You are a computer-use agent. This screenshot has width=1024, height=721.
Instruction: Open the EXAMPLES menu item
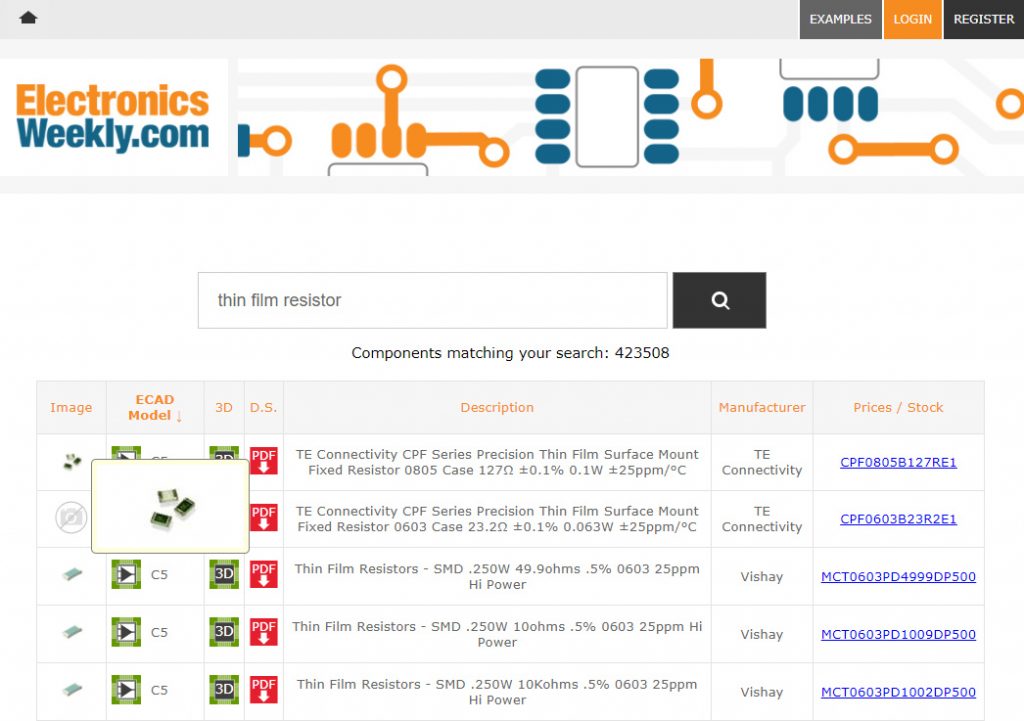tap(840, 19)
